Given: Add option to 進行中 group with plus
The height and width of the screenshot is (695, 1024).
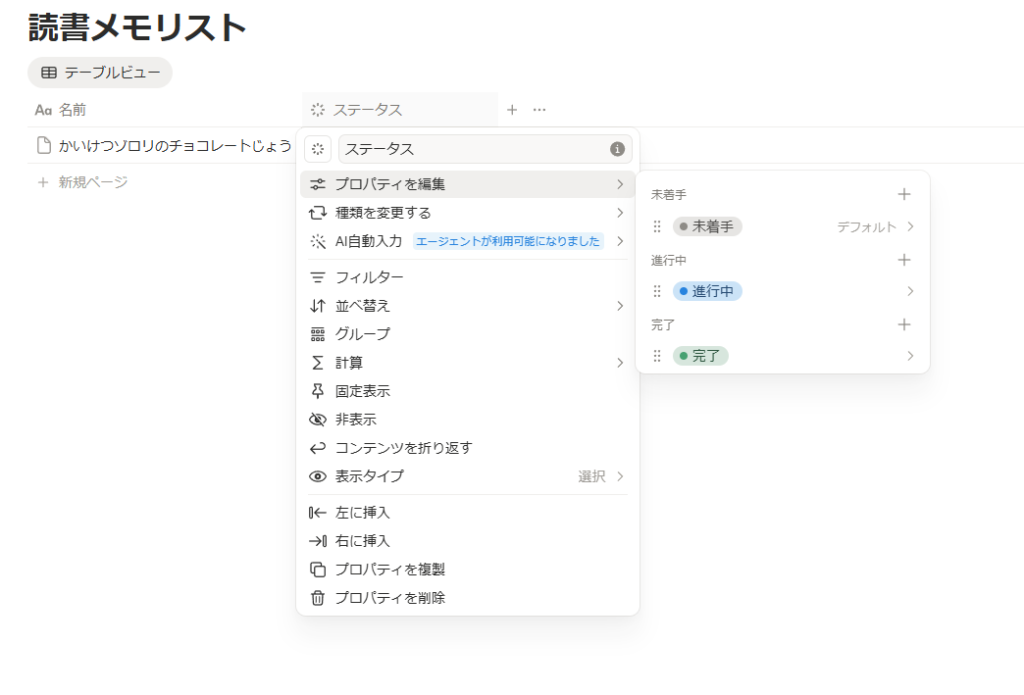Looking at the screenshot, I should [x=904, y=260].
